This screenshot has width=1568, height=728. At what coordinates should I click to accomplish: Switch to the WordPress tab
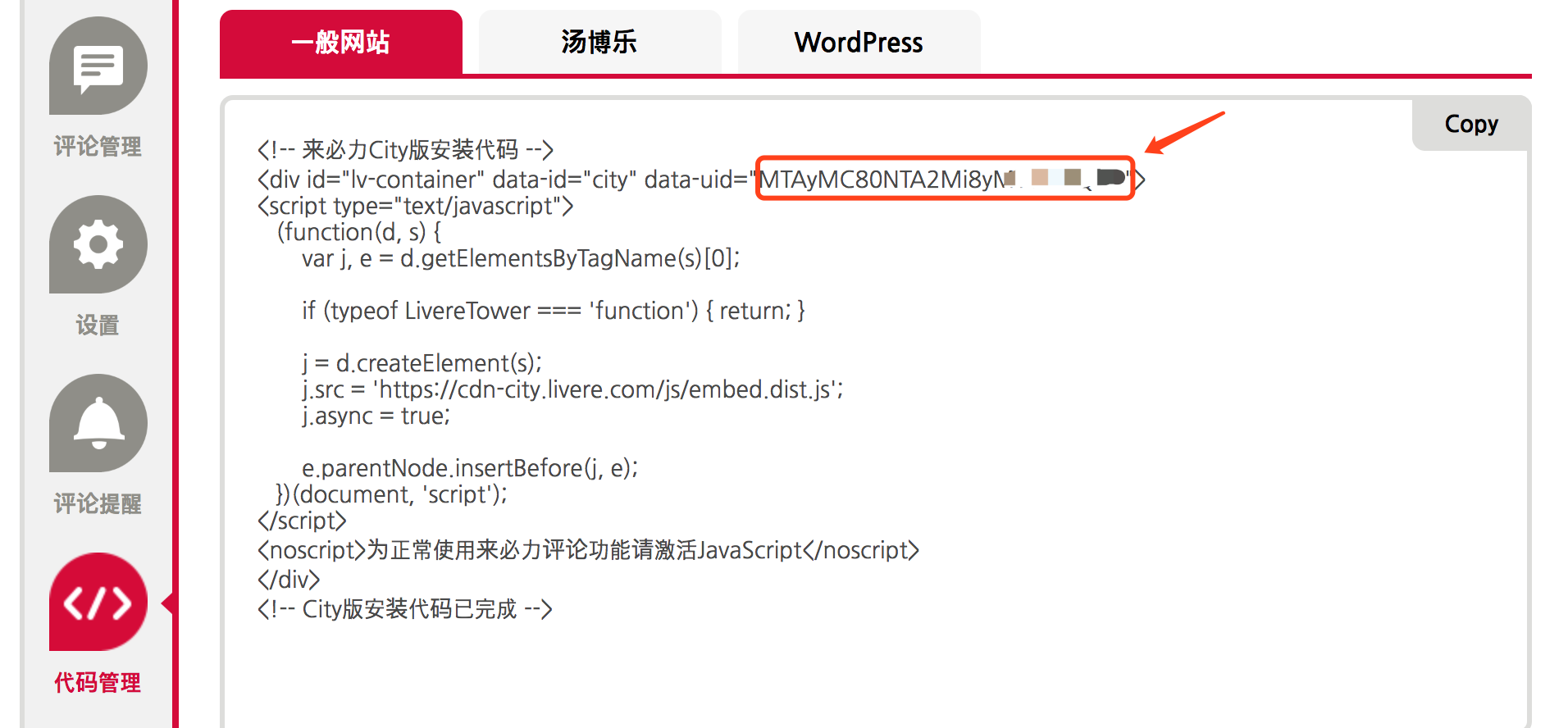pos(859,42)
